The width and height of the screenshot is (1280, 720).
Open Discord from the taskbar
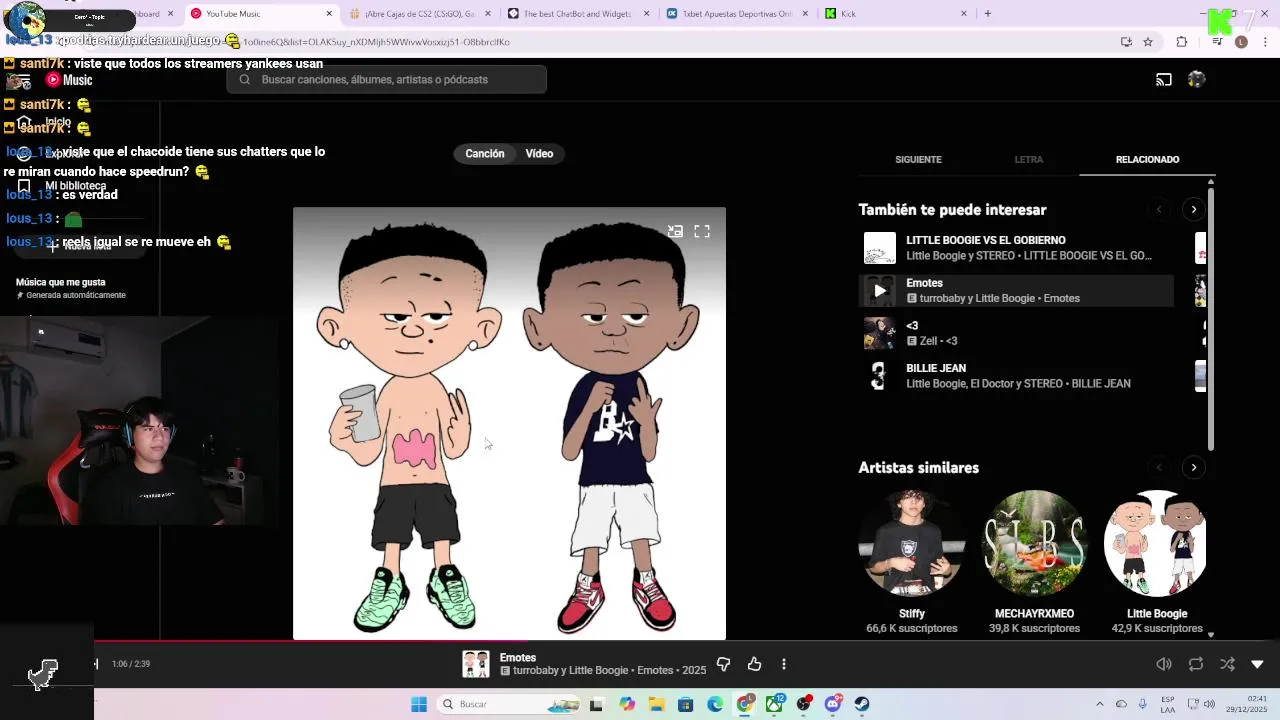coord(833,704)
